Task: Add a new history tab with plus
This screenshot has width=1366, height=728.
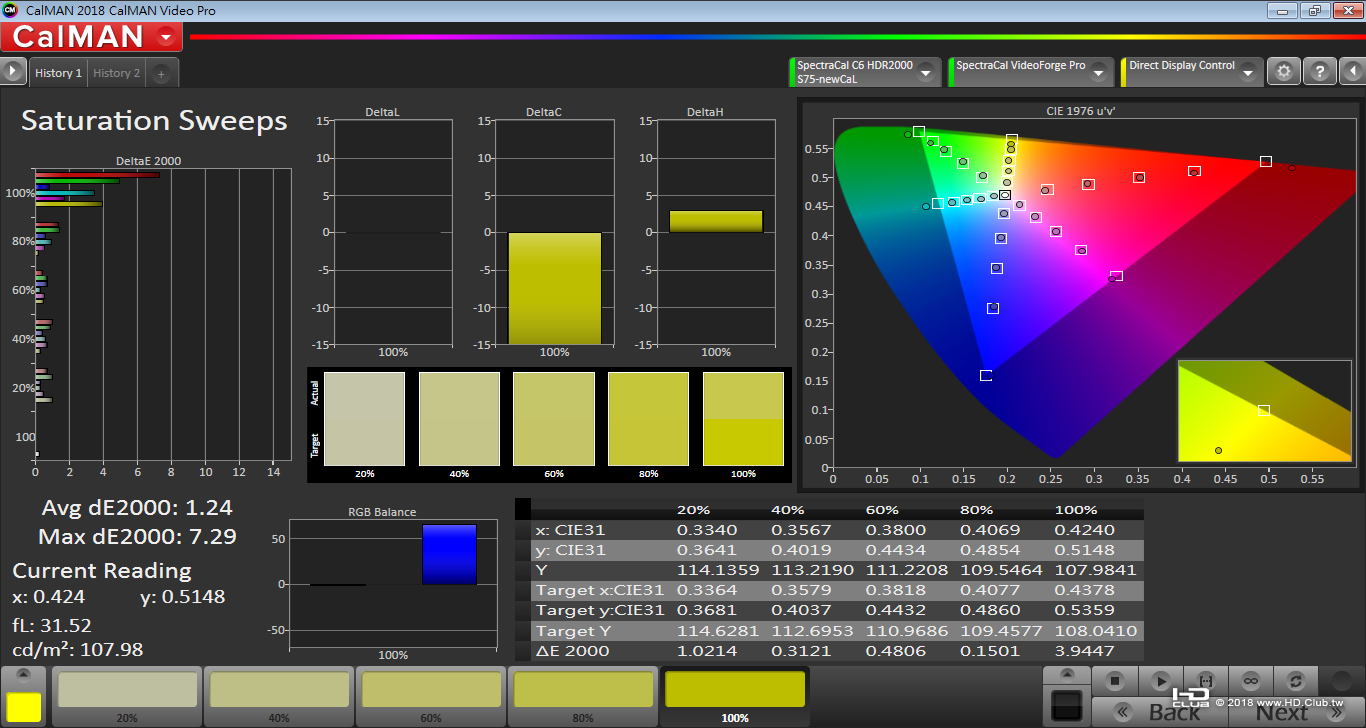Action: coord(161,74)
